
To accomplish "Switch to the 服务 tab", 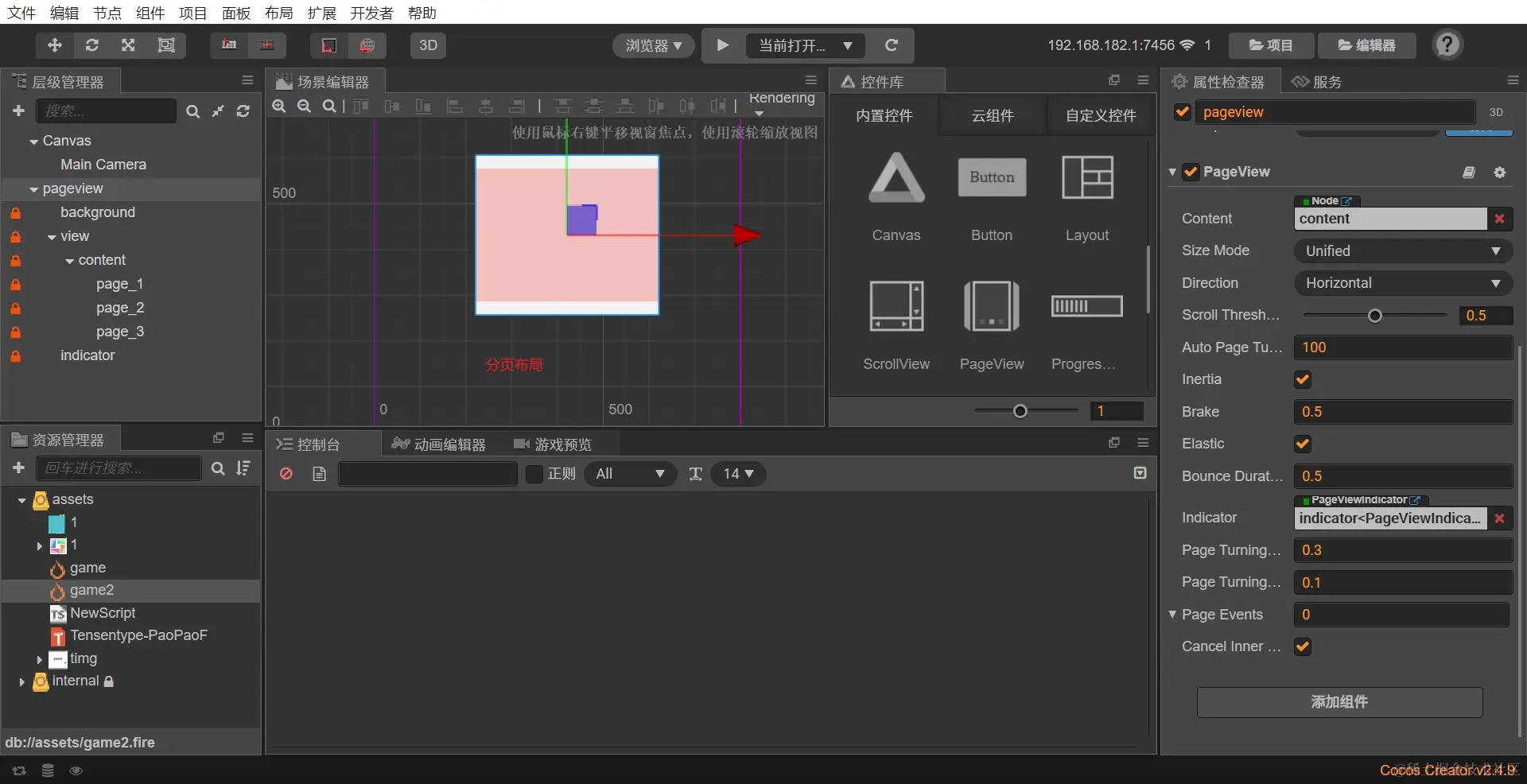I will point(1317,82).
